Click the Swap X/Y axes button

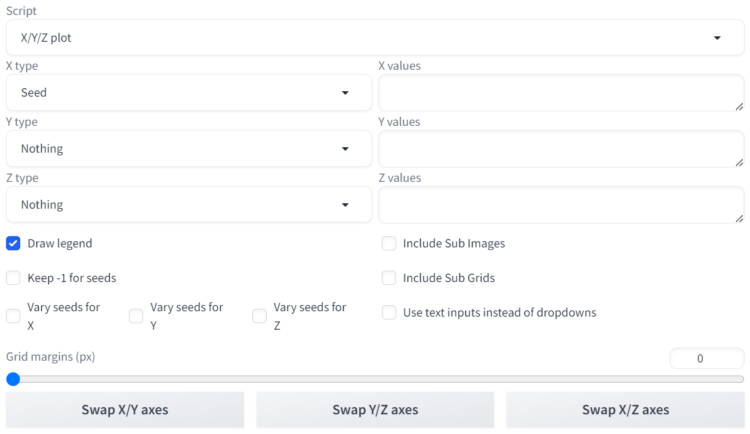125,410
